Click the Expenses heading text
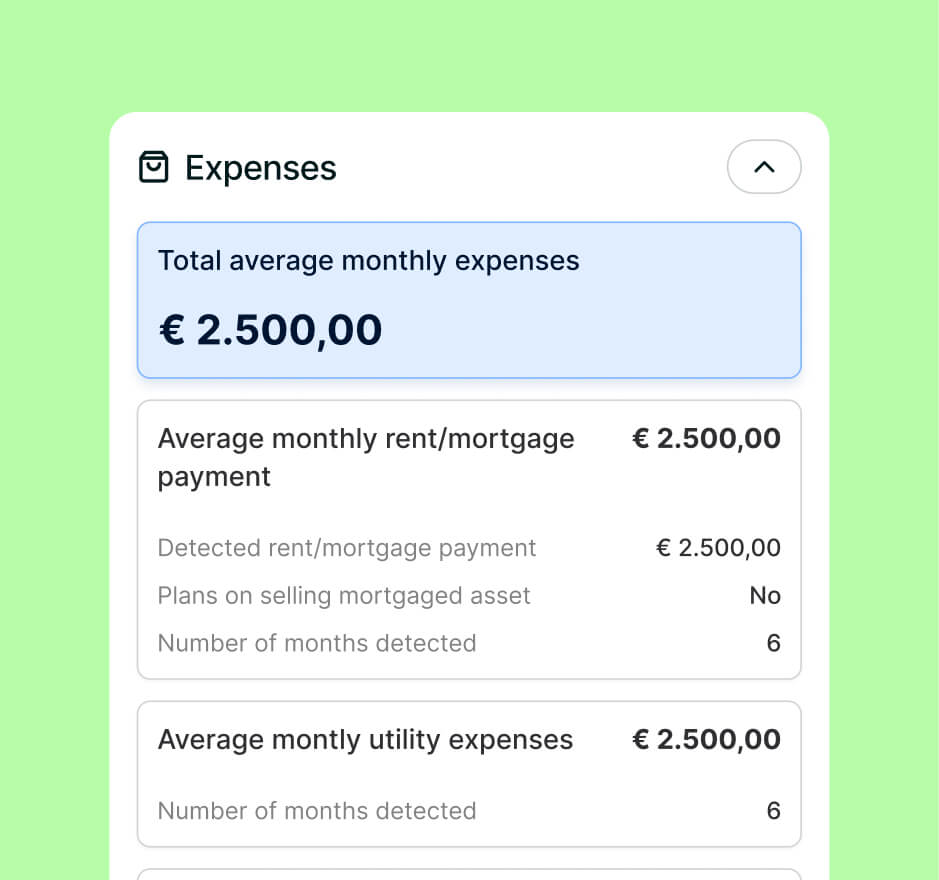 261,168
